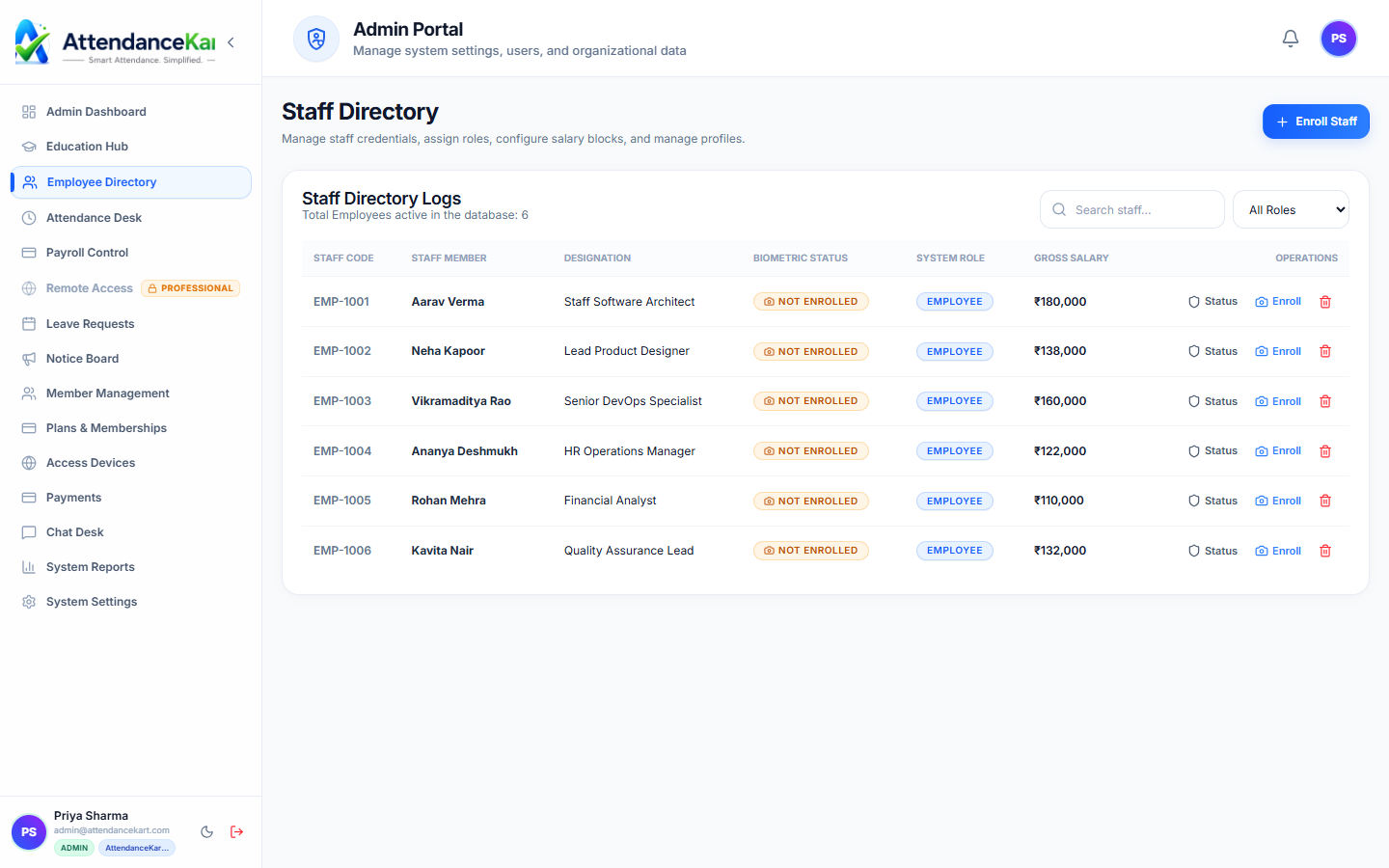Toggle dark mode with the moon icon
This screenshot has height=868, width=1389.
[x=206, y=831]
